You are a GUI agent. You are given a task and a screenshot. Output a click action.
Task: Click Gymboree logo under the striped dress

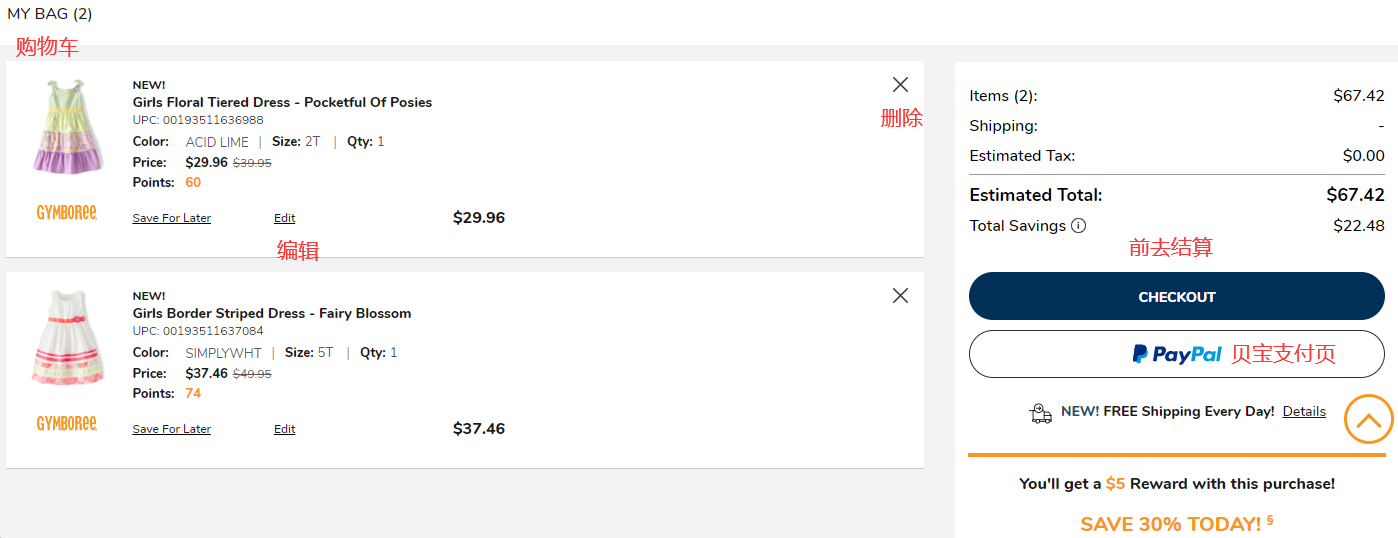coord(67,424)
